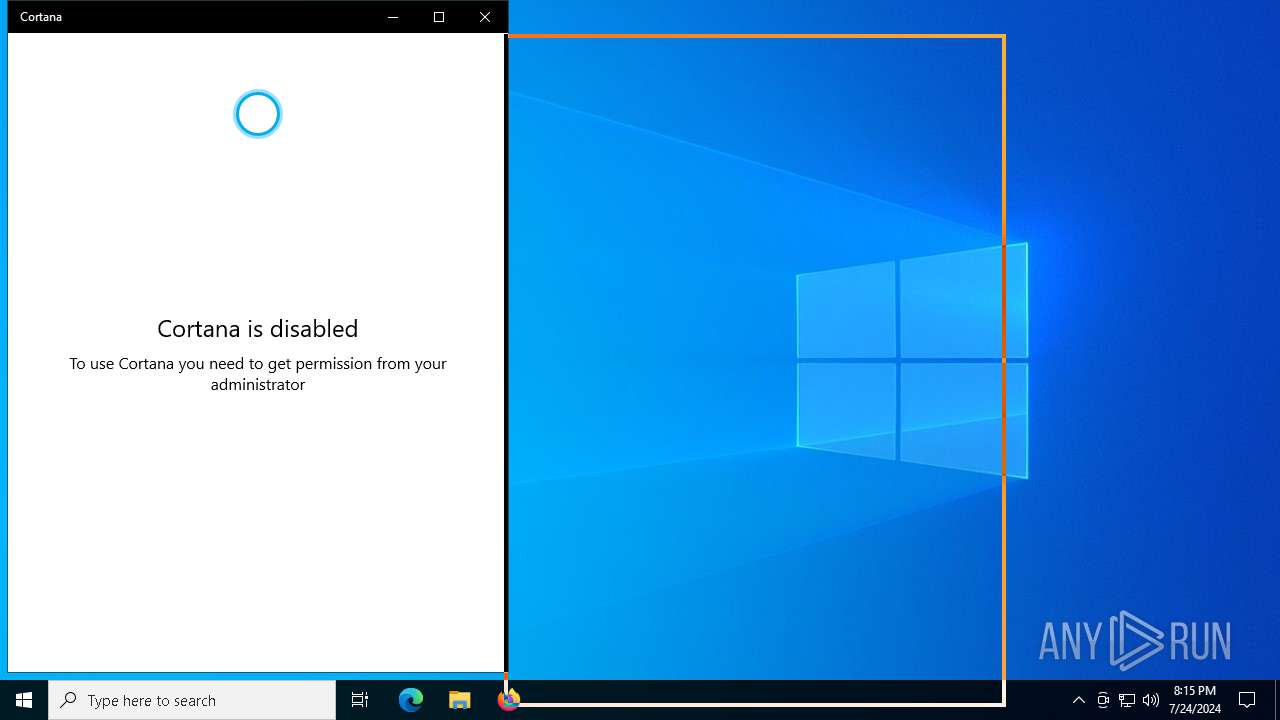
Task: Click the Cortana circle logo
Action: coord(258,114)
